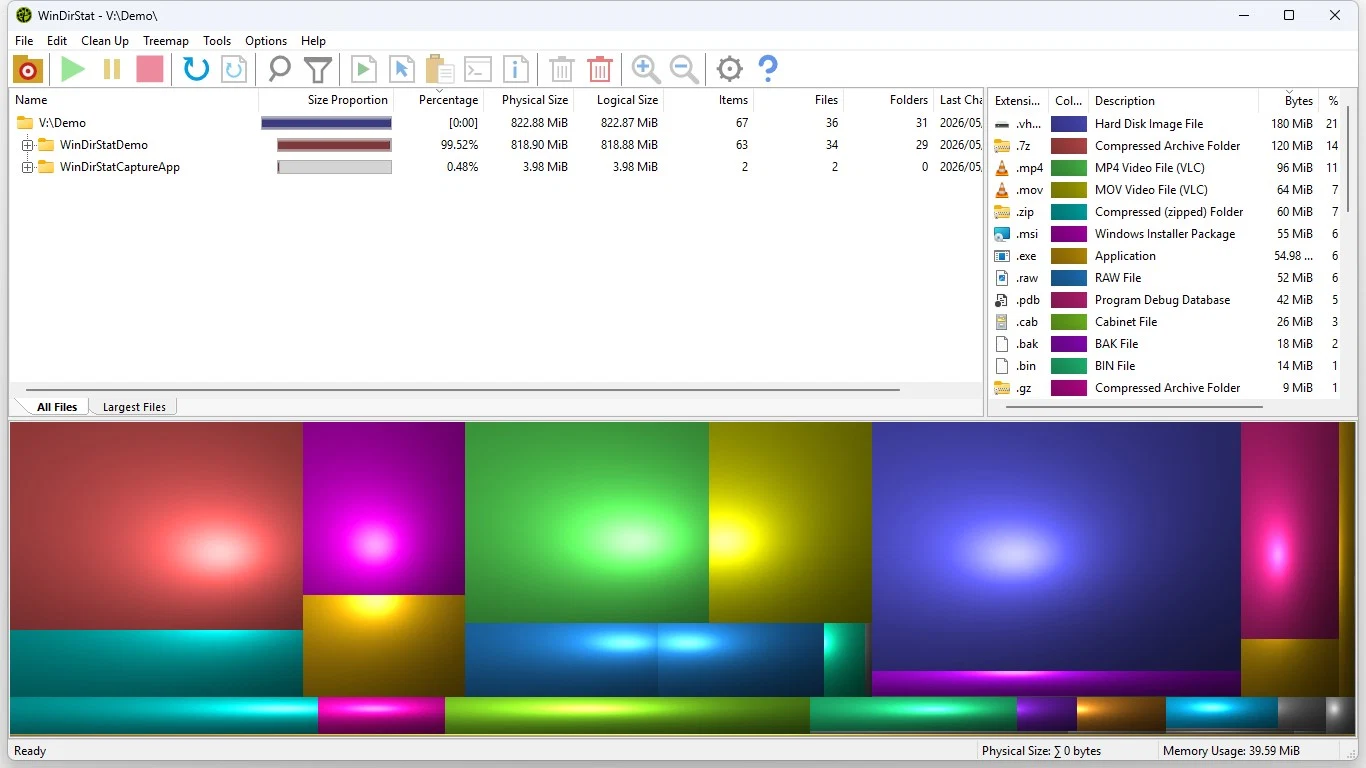Click the cabinet icon beside .cab
This screenshot has width=1366, height=768.
click(1002, 322)
